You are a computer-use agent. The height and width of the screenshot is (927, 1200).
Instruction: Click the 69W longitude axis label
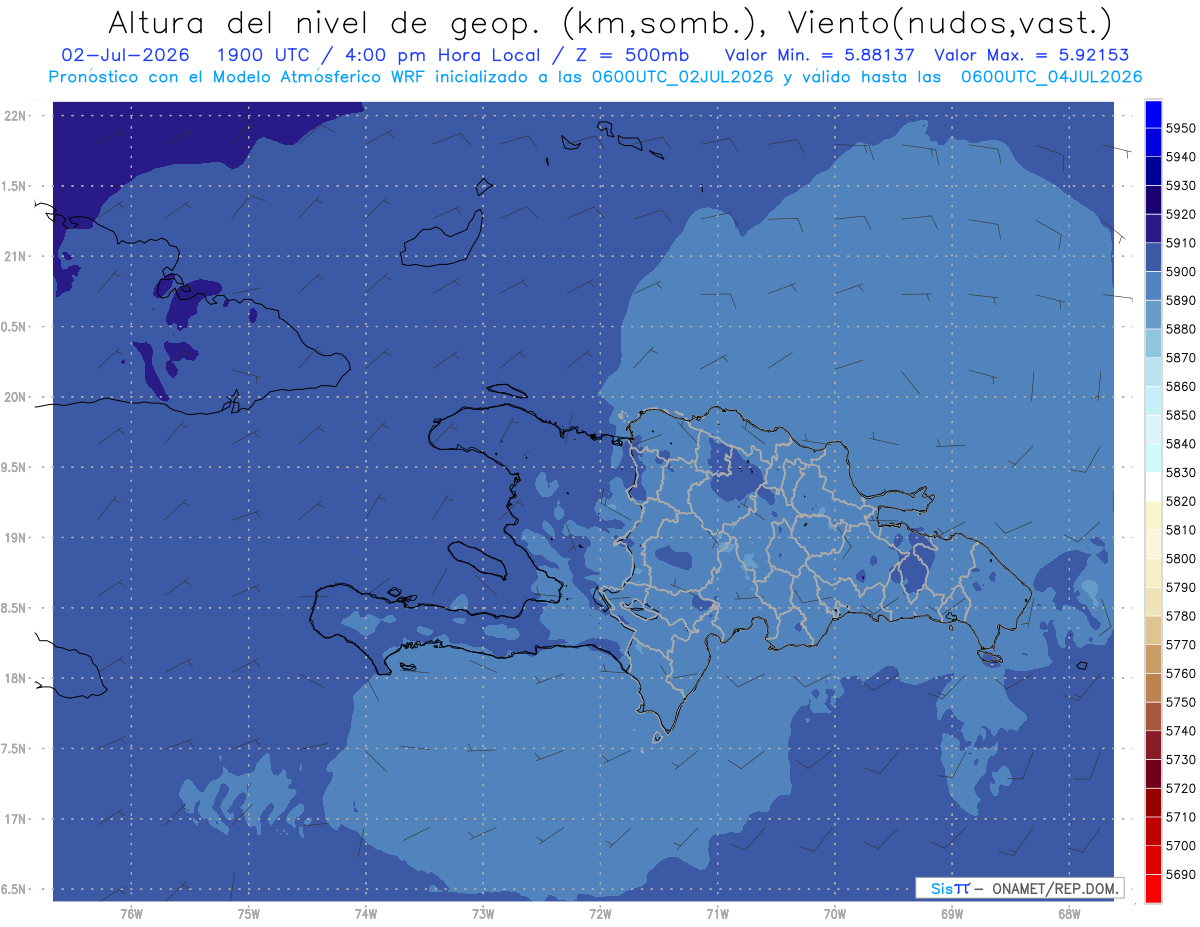(951, 912)
